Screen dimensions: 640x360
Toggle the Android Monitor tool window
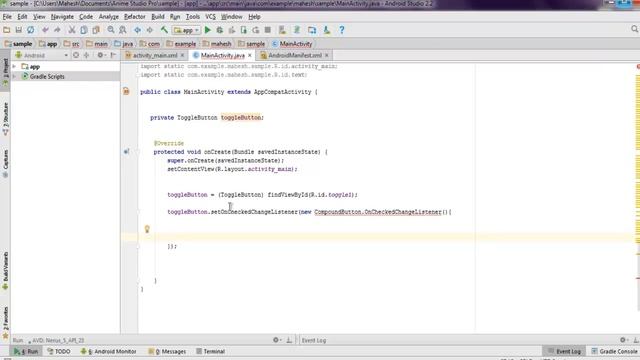point(108,351)
